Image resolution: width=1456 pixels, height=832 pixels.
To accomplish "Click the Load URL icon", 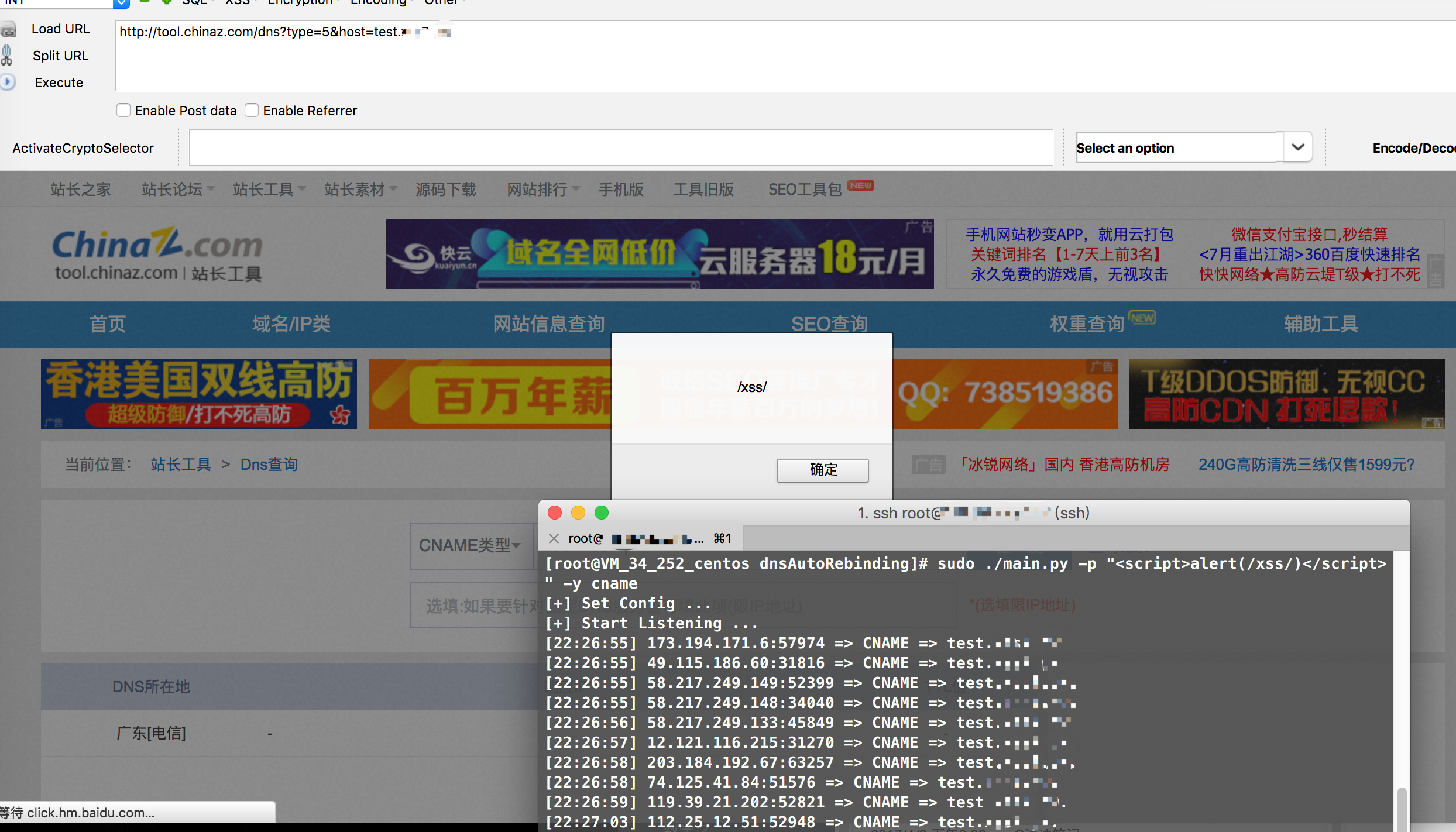I will pos(8,29).
